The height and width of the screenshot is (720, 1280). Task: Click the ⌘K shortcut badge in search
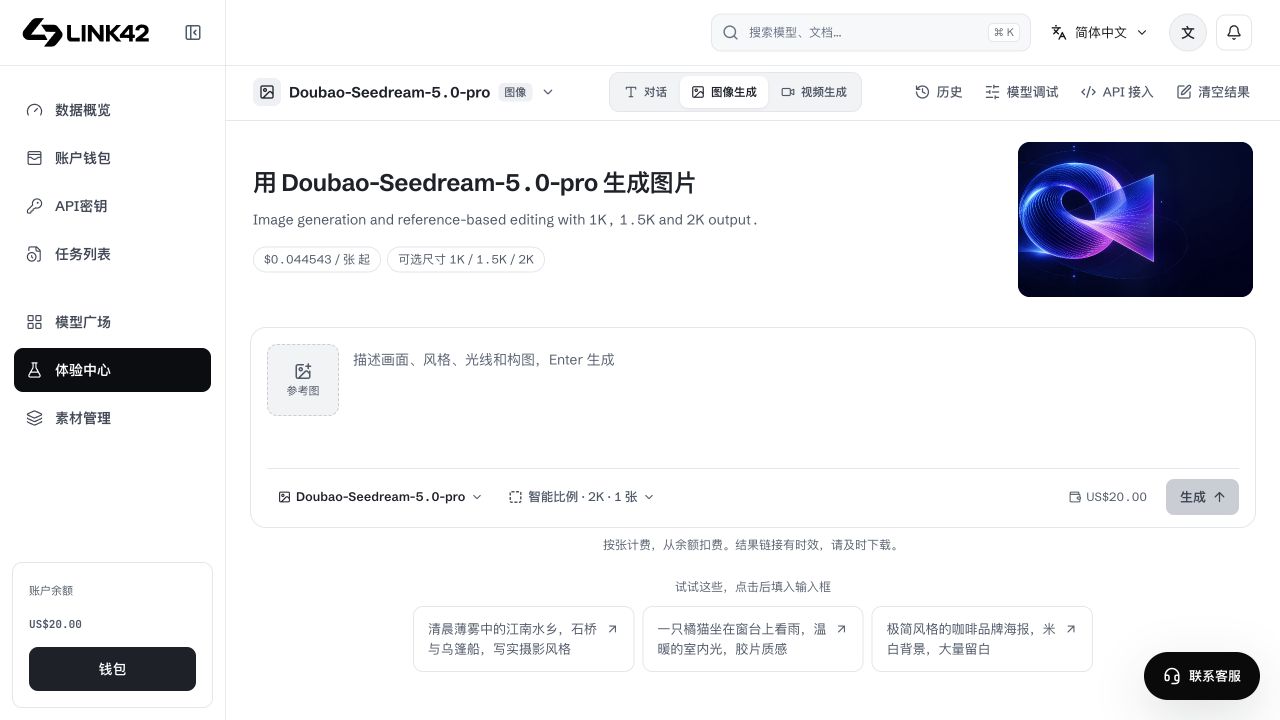(x=1004, y=32)
